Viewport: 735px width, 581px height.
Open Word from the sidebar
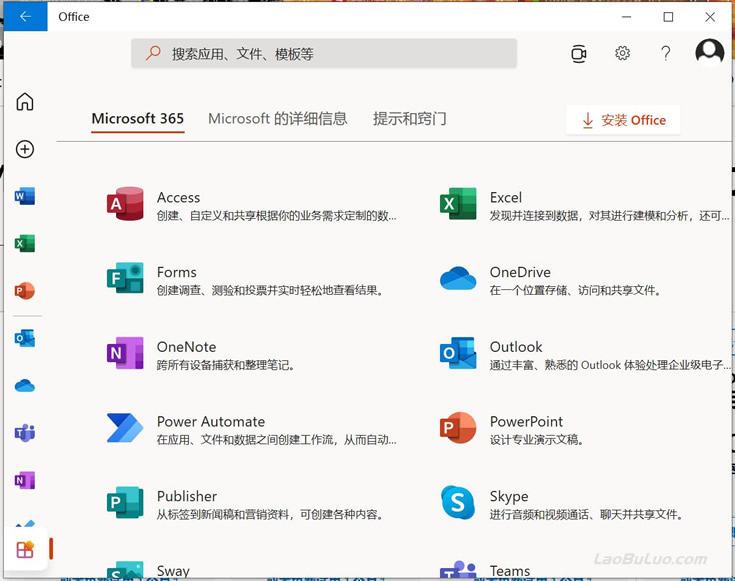[x=25, y=196]
